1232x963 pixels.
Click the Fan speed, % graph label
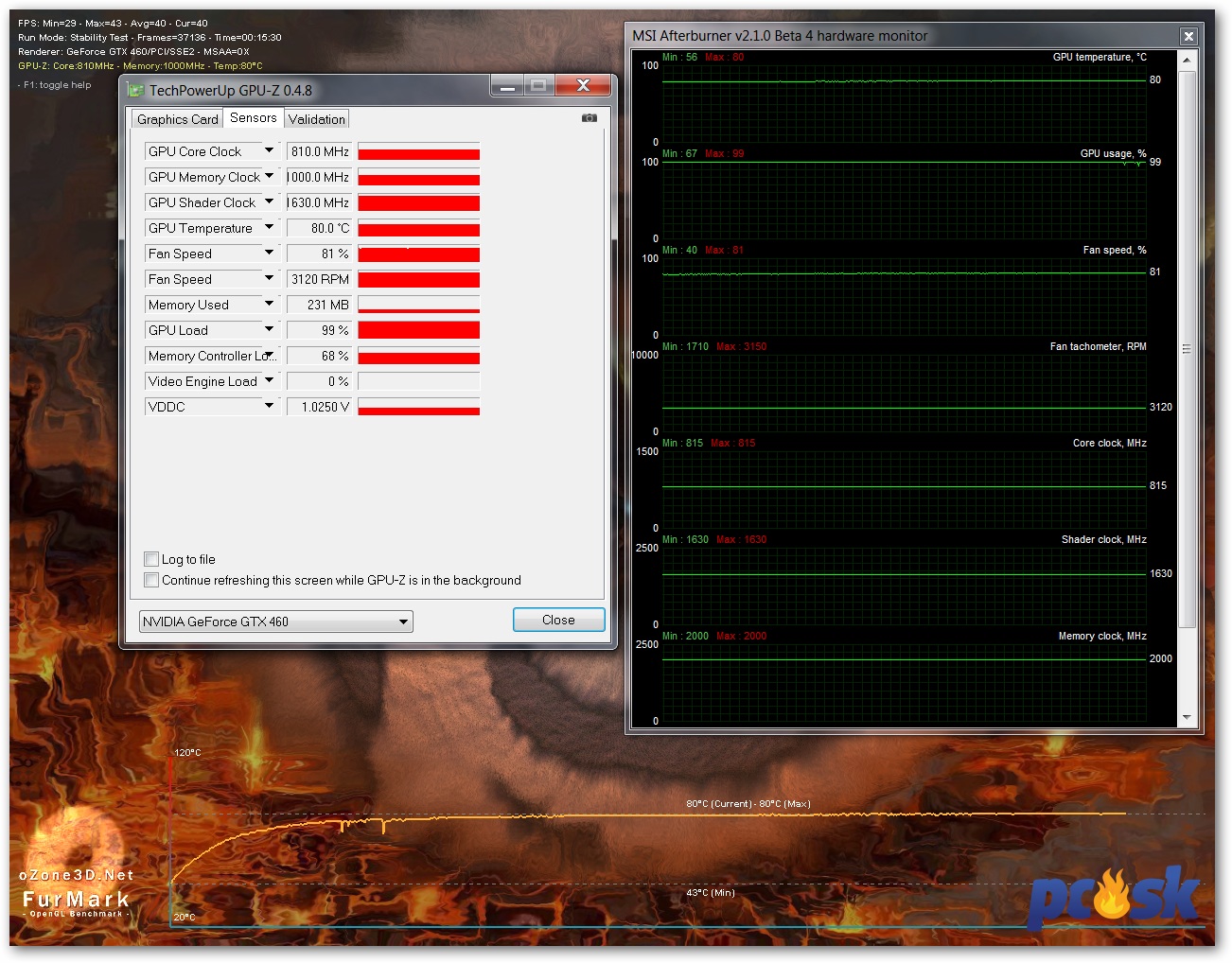[1115, 250]
